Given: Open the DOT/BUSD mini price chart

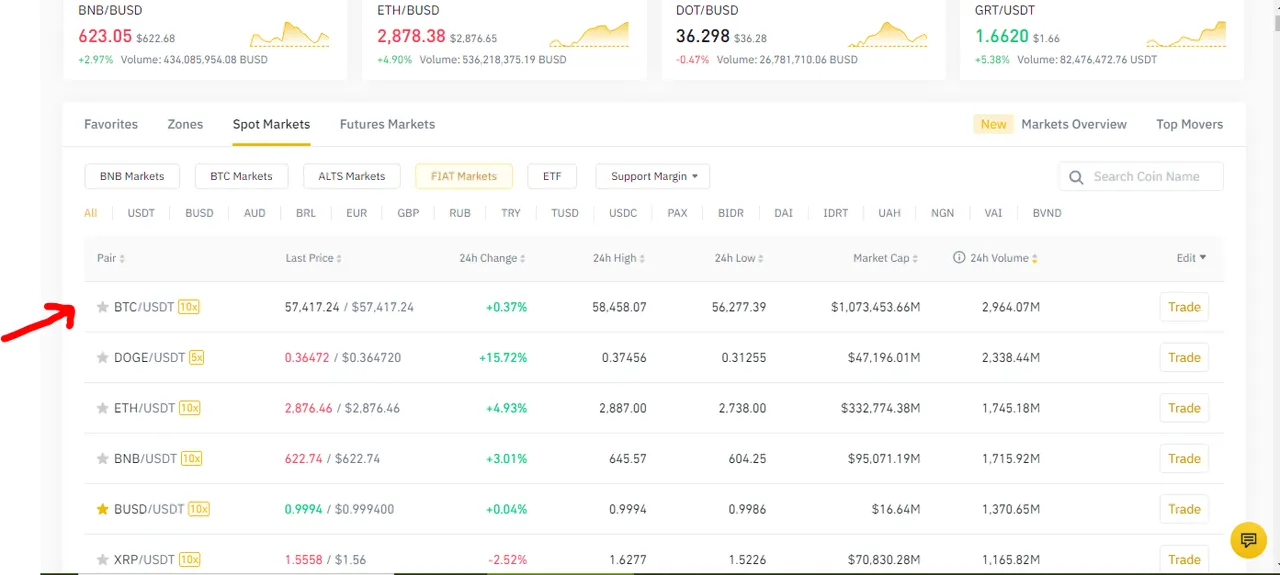Looking at the screenshot, I should point(887,35).
